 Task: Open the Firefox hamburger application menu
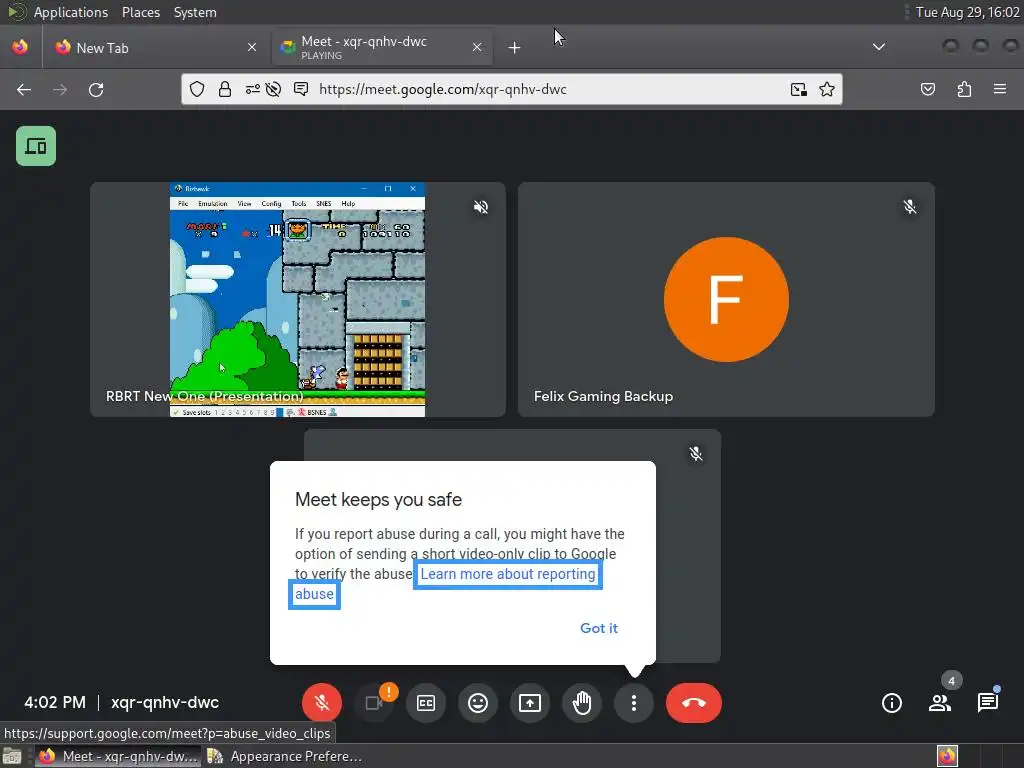pos(1000,89)
